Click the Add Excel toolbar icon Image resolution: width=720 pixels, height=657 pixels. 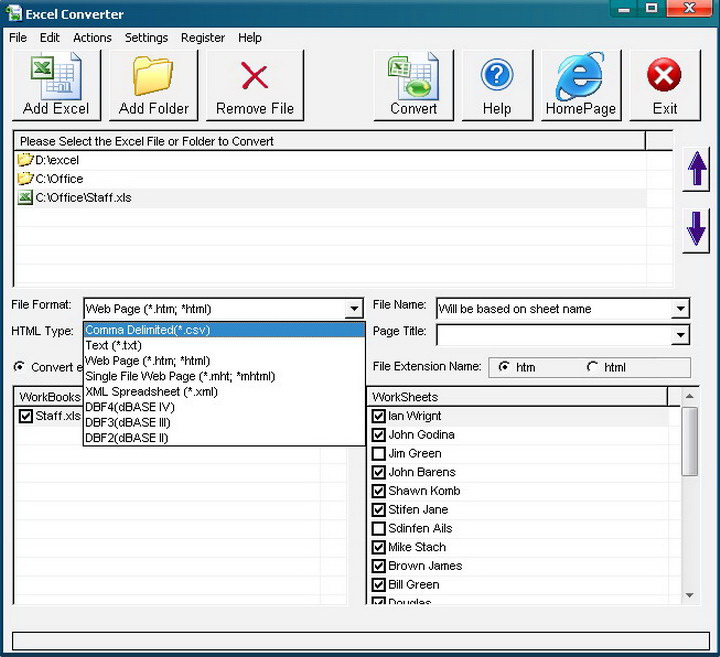pyautogui.click(x=56, y=86)
